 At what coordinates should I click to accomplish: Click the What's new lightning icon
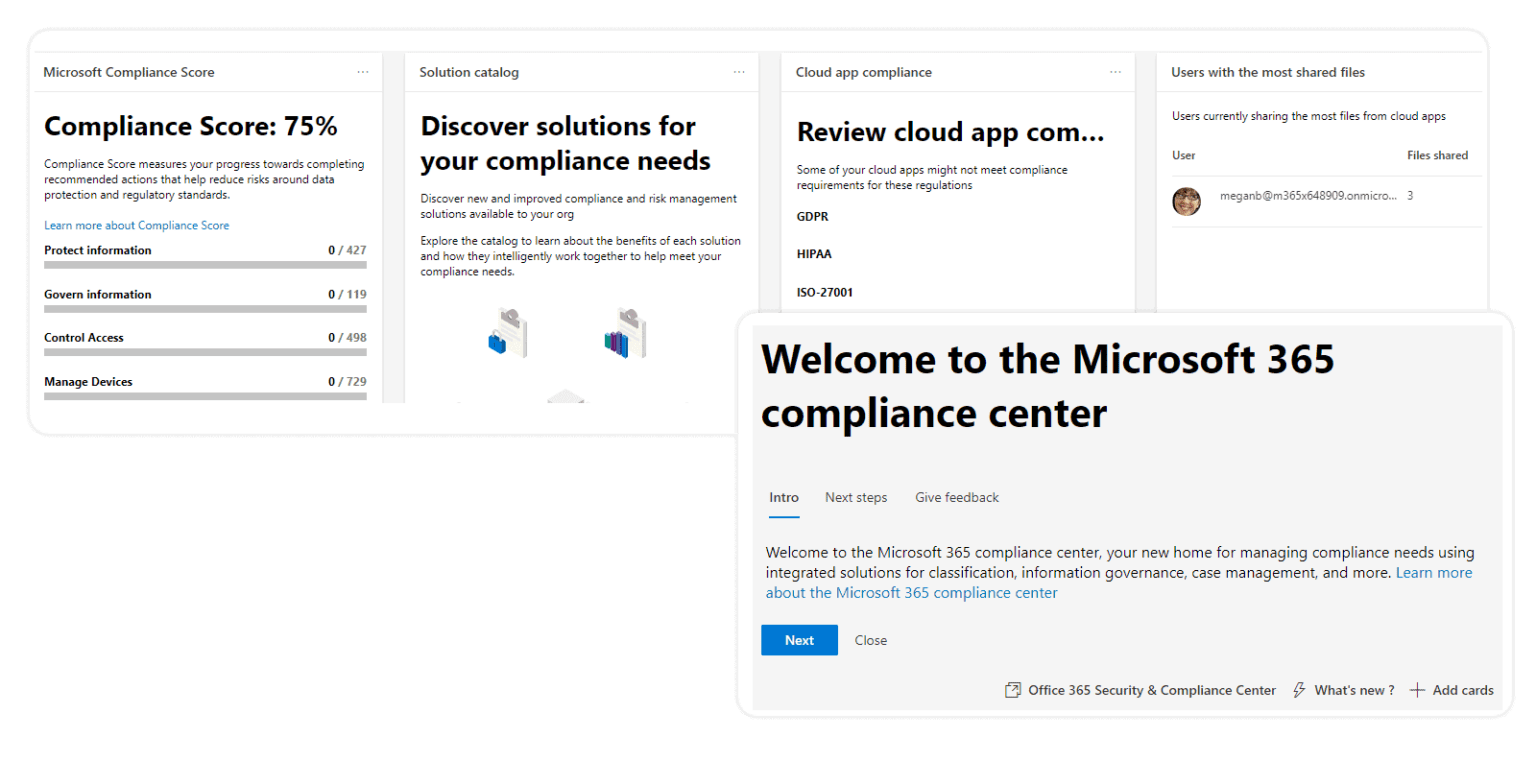[1300, 690]
